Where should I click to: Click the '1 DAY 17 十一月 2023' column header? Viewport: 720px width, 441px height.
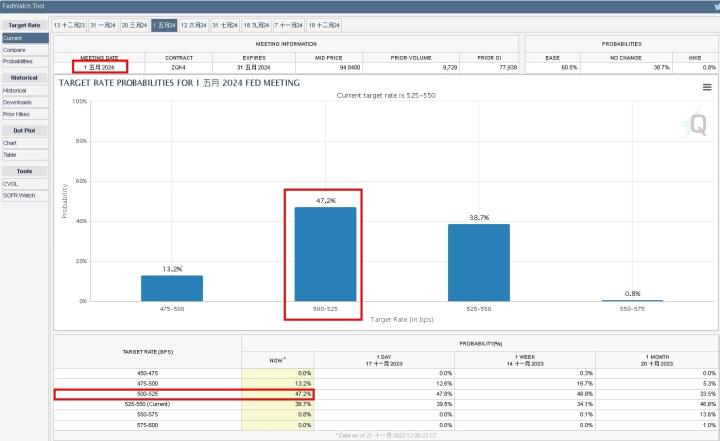(x=384, y=360)
